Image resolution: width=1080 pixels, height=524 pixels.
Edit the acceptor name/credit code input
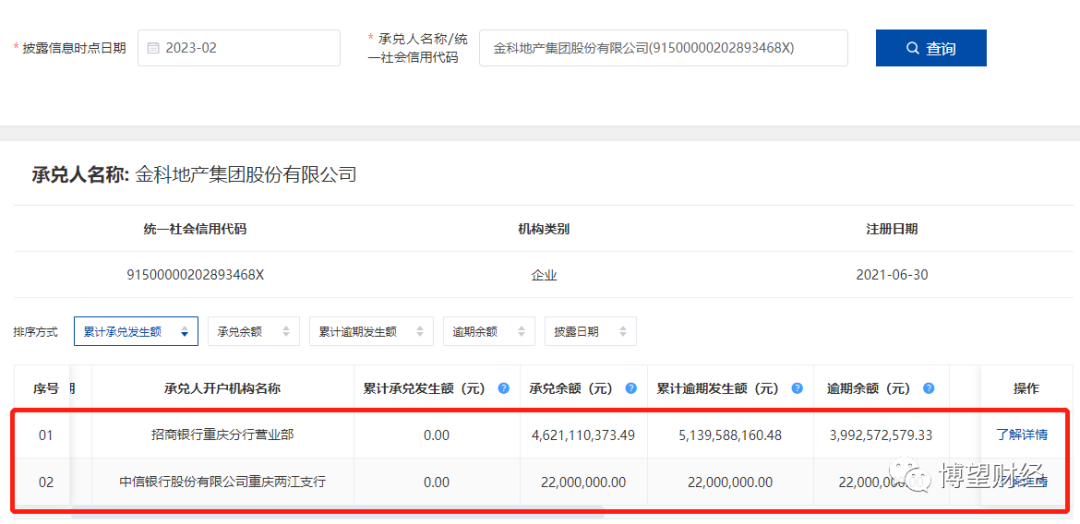(663, 48)
